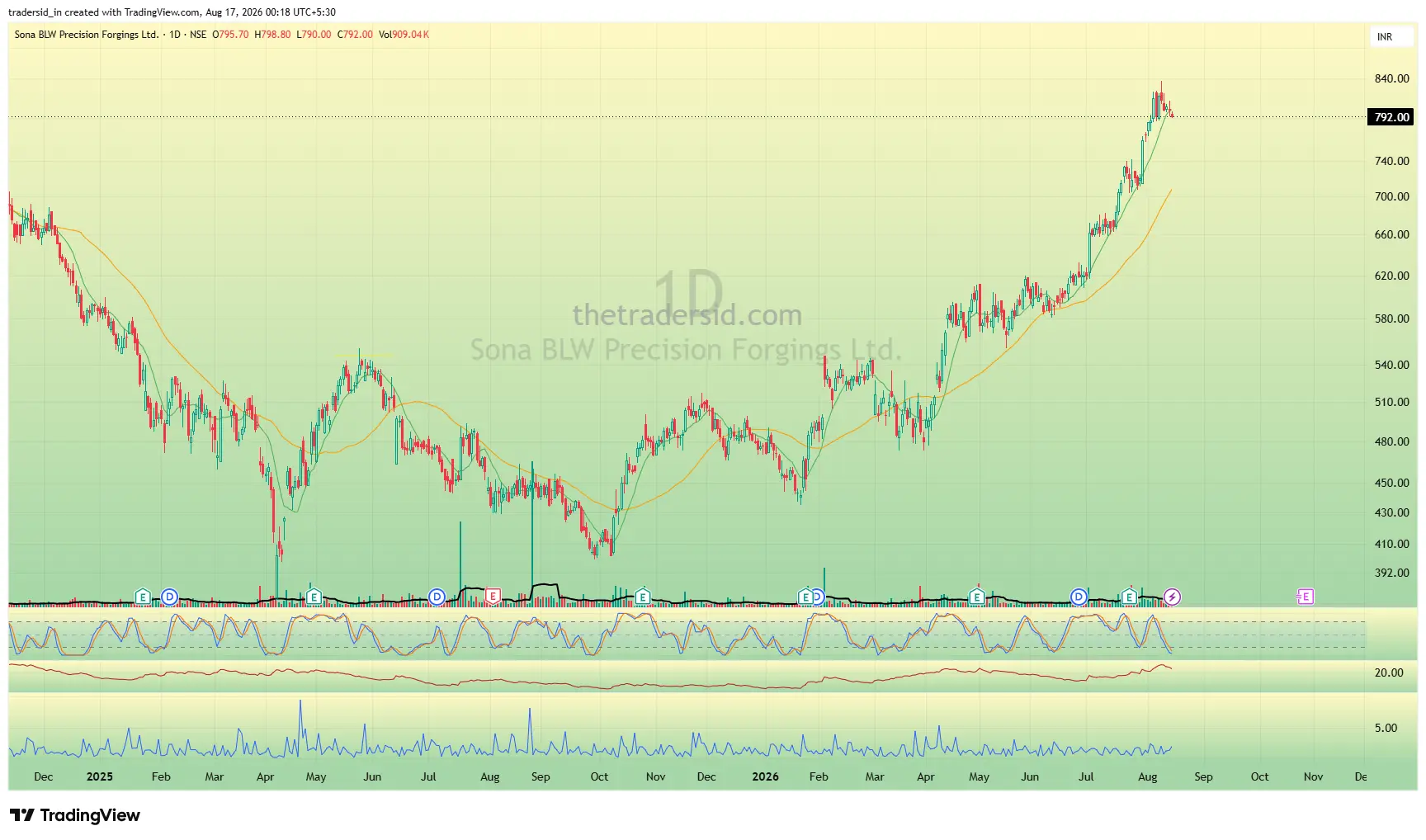1426x840 pixels.
Task: Click the 392.00 price scale label
Action: (1391, 573)
